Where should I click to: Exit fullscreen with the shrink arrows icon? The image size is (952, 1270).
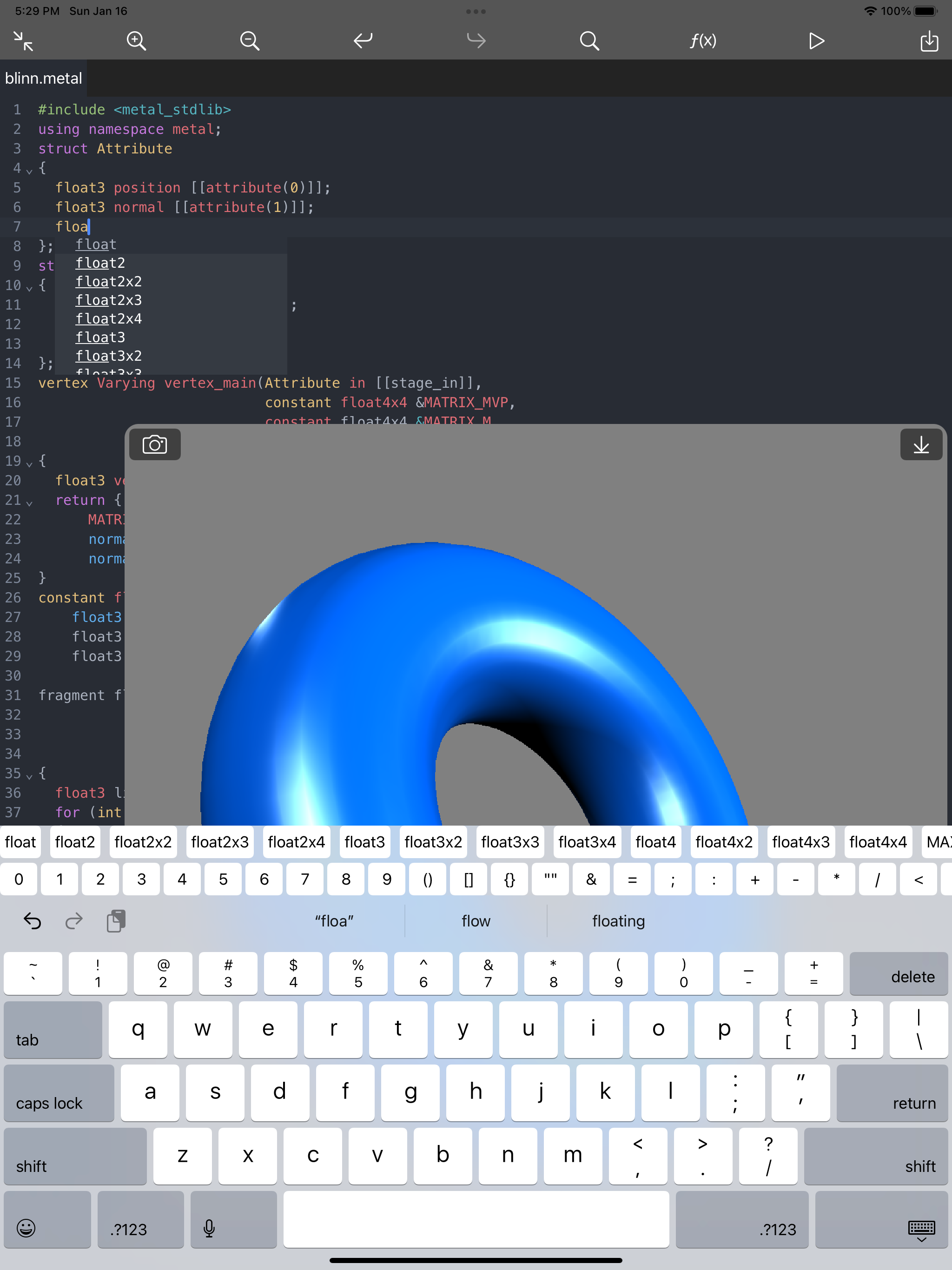pos(23,41)
